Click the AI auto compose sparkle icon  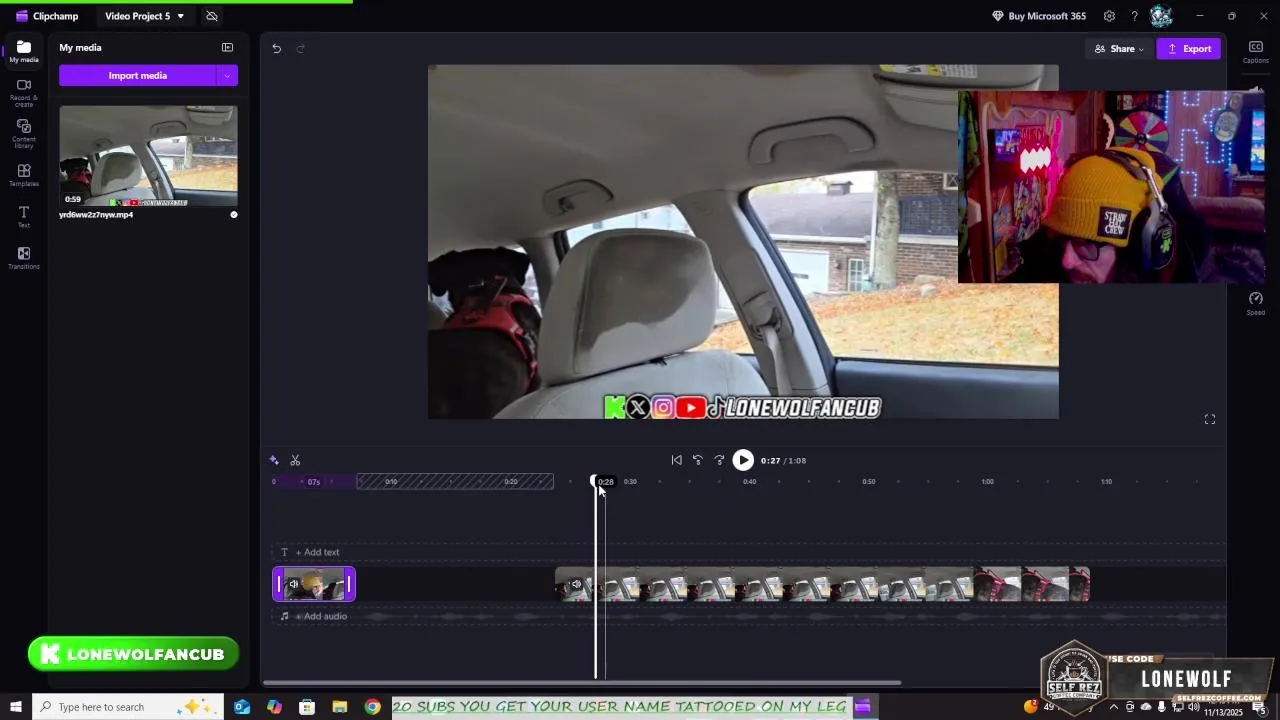(x=274, y=460)
